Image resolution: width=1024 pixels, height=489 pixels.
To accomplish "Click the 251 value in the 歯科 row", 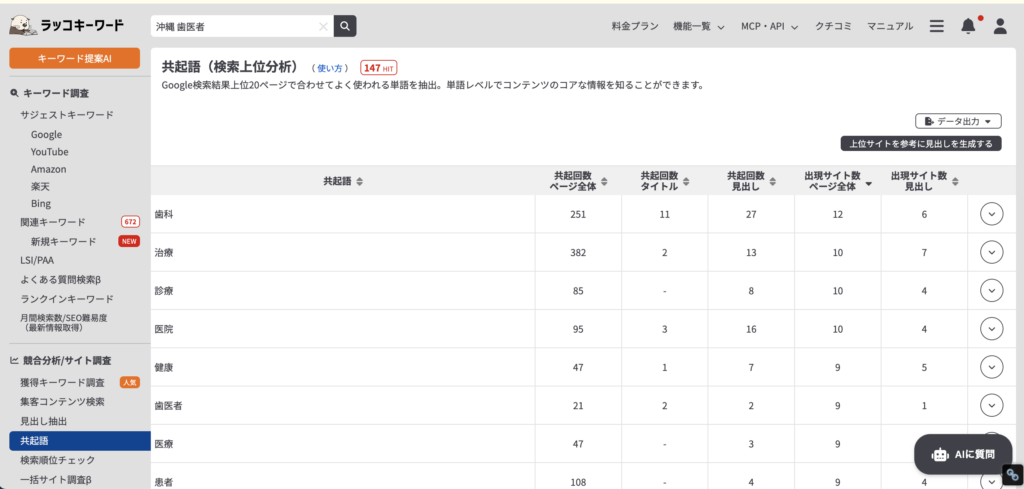I will (x=578, y=214).
